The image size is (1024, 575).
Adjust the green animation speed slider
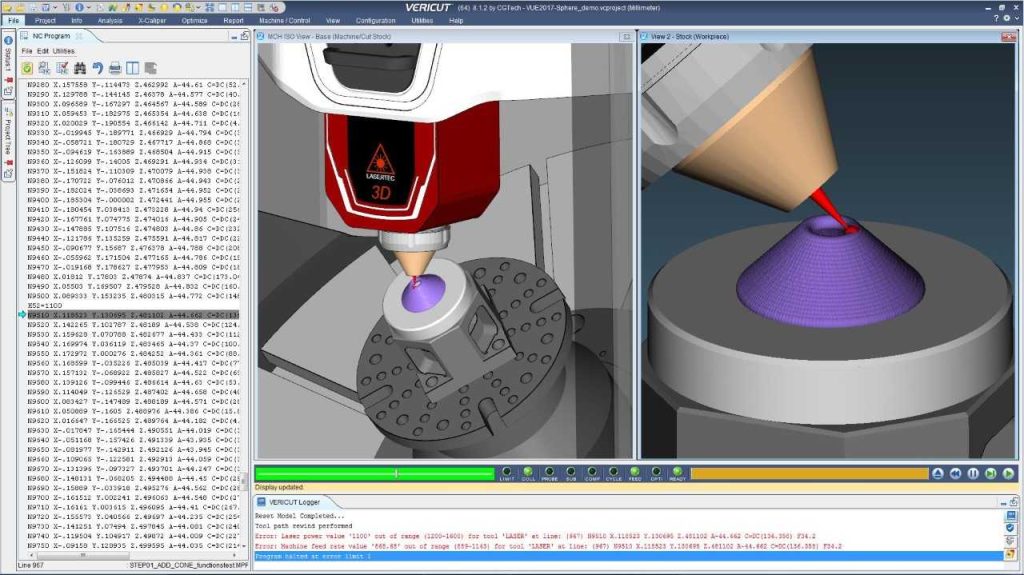pos(397,473)
